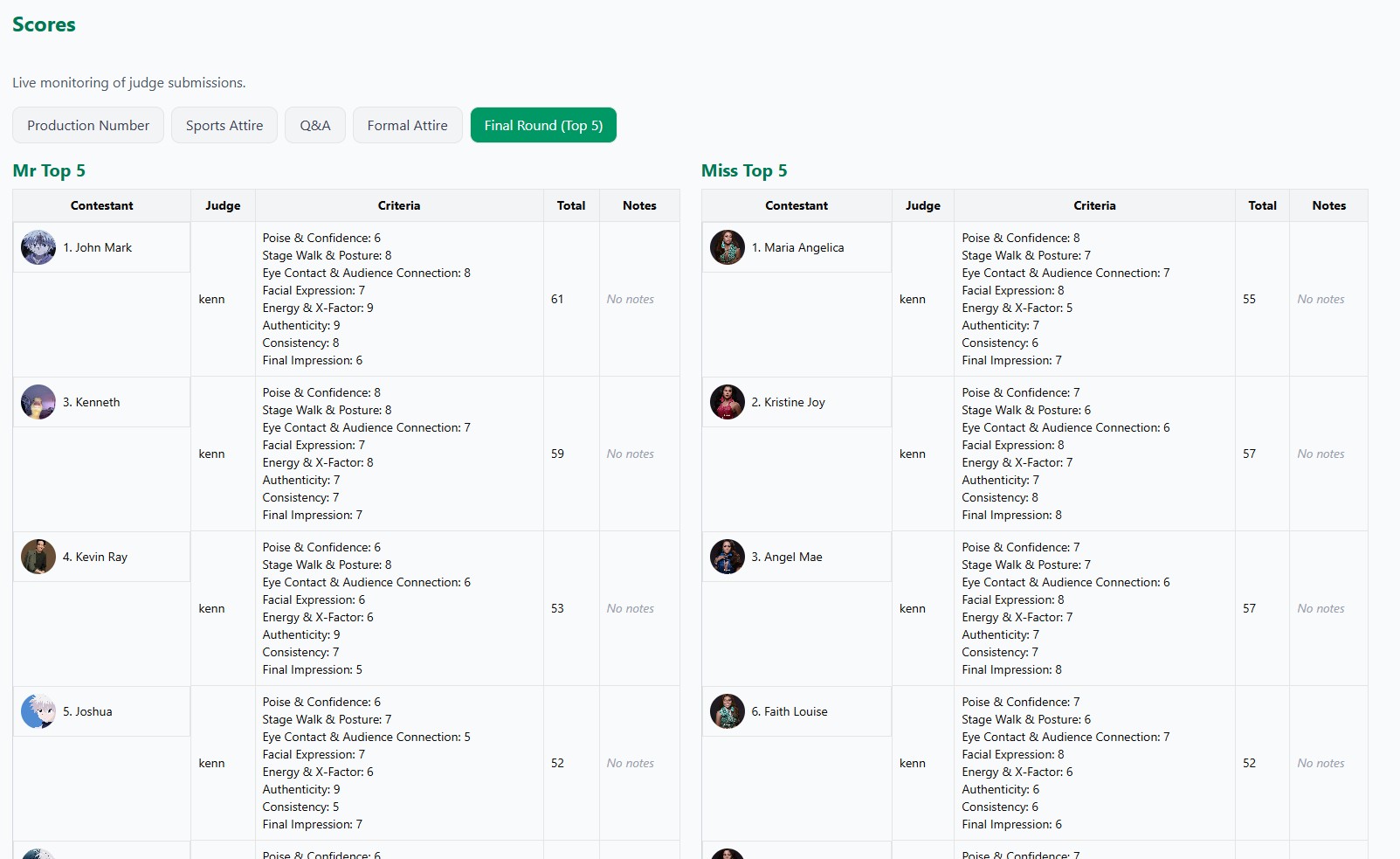The width and height of the screenshot is (1400, 859).
Task: Click the Mr Top 5 heading
Action: pyautogui.click(x=49, y=170)
